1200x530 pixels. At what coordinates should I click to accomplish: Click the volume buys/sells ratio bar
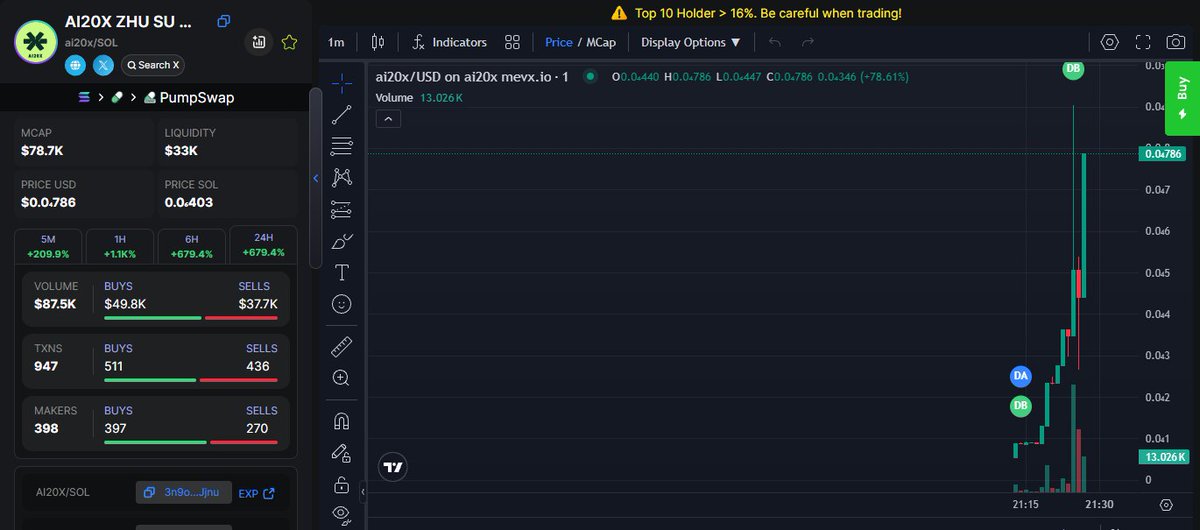tap(190, 318)
